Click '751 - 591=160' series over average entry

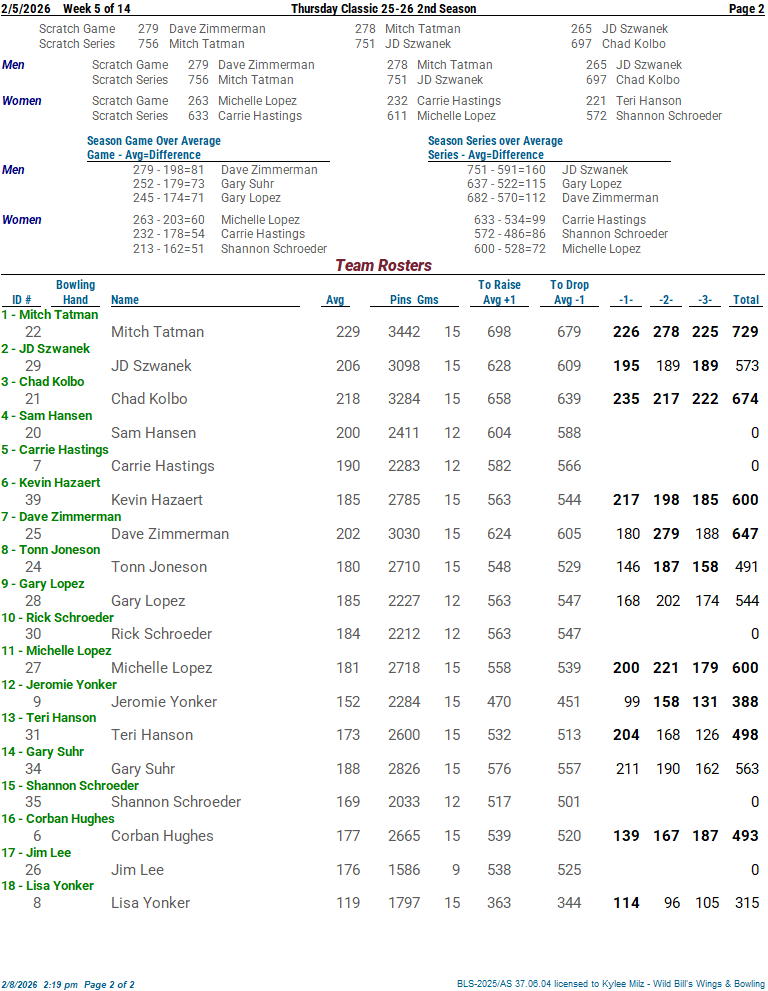point(506,170)
